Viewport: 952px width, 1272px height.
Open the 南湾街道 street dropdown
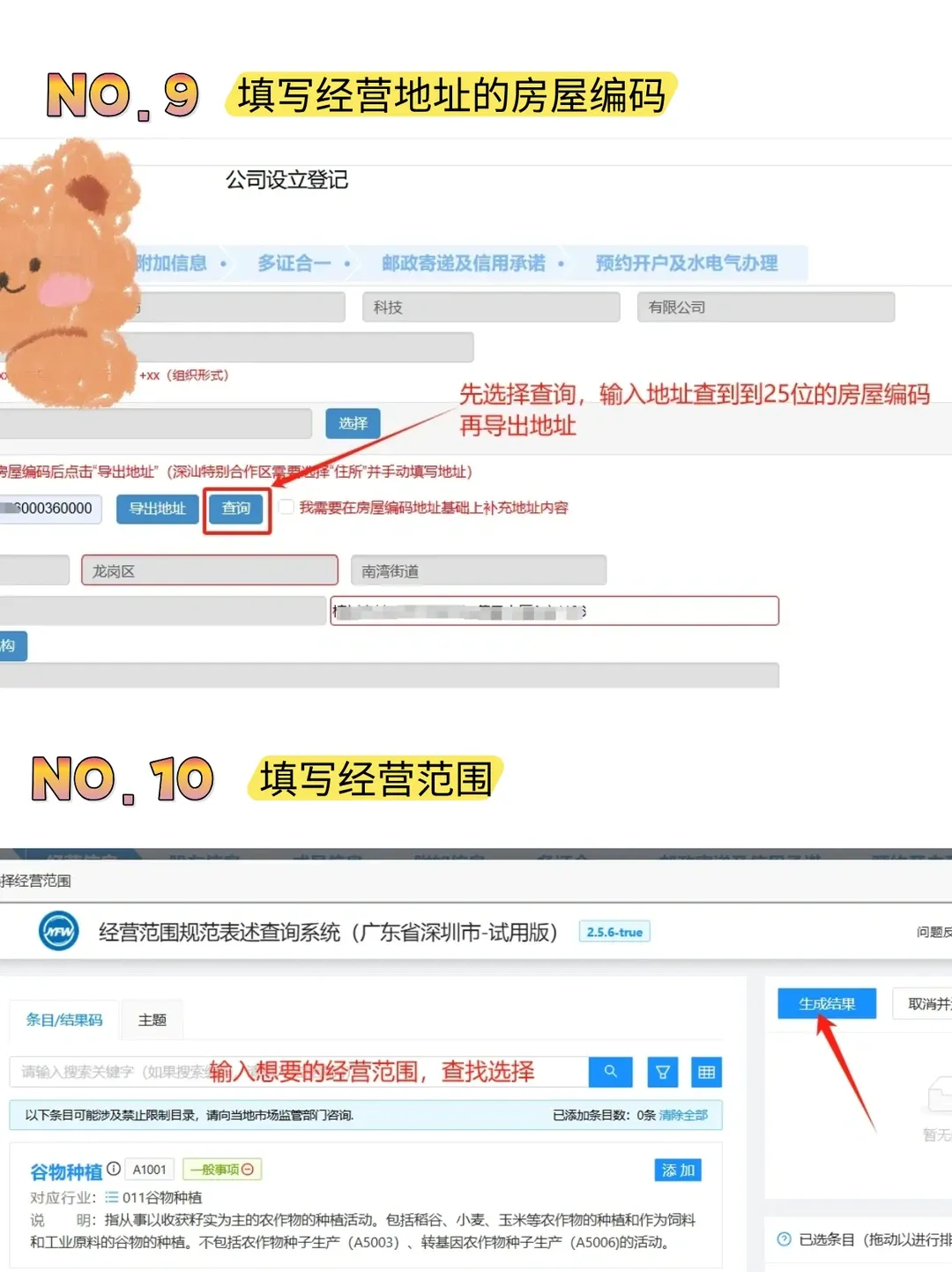[x=478, y=569]
